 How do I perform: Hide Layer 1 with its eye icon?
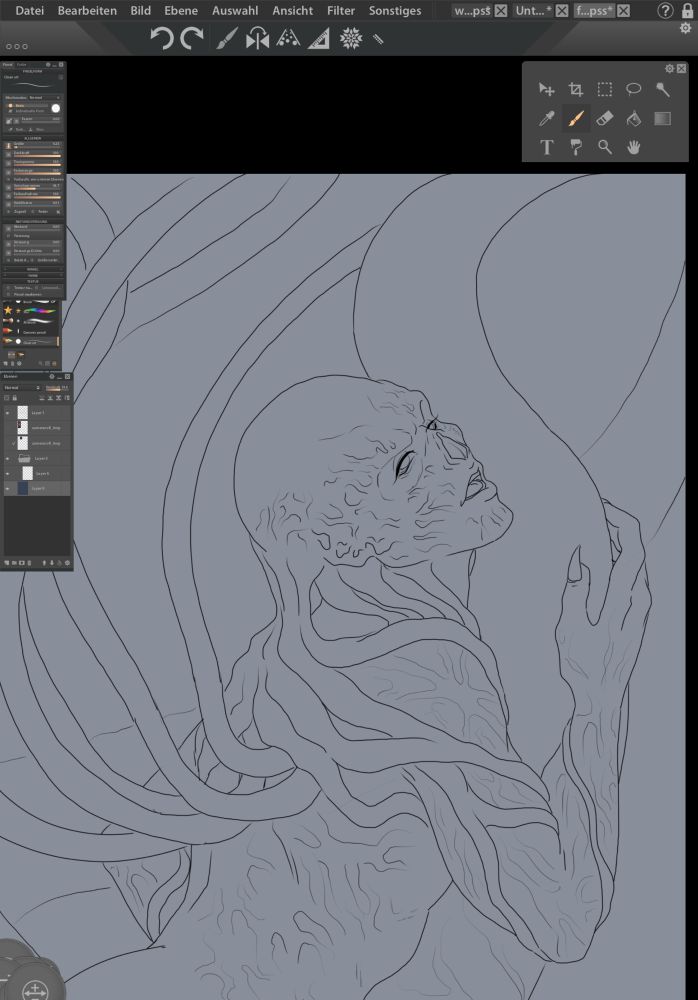[8, 413]
